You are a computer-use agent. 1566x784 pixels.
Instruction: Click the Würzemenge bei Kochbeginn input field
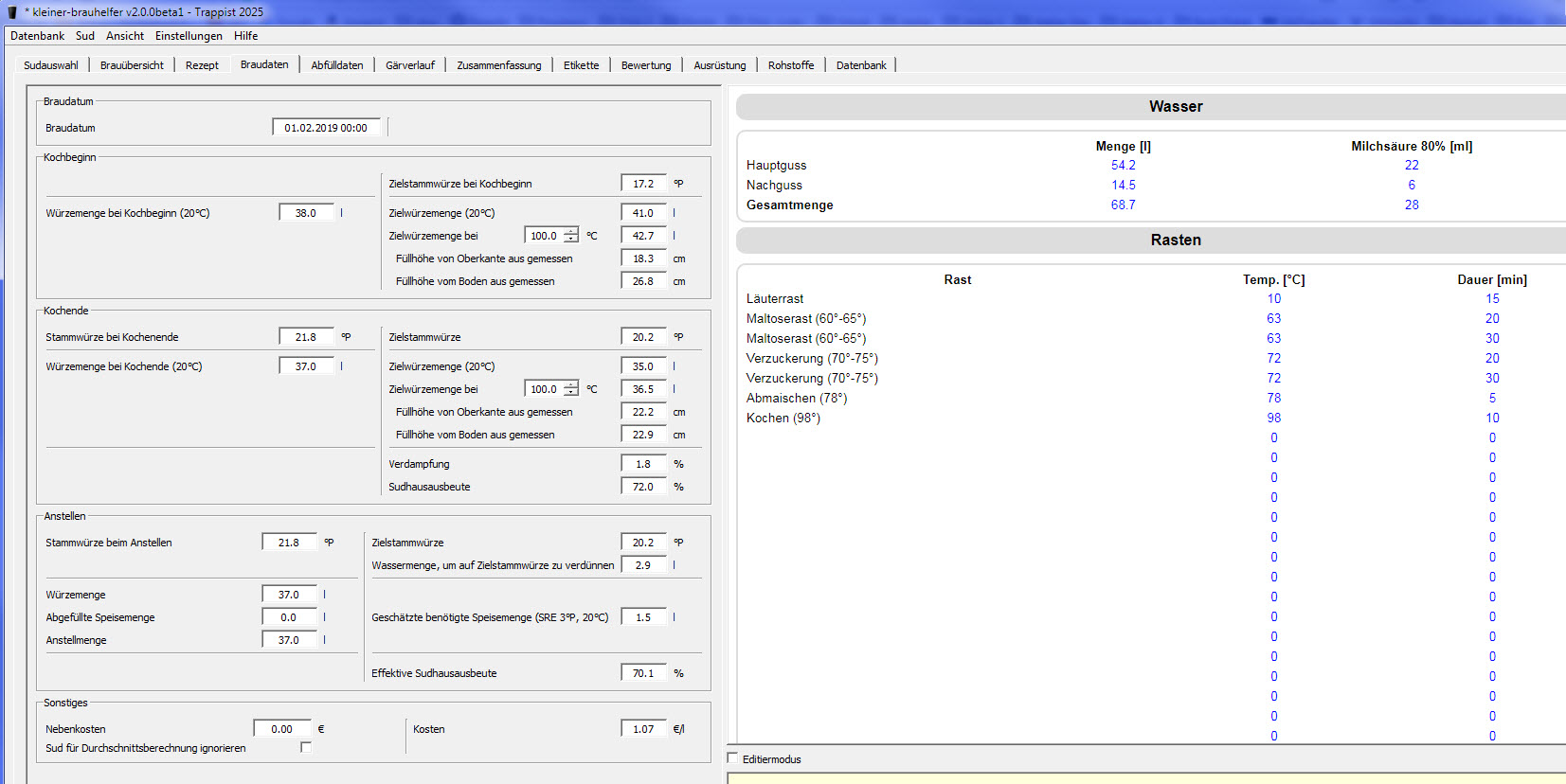pyautogui.click(x=306, y=213)
